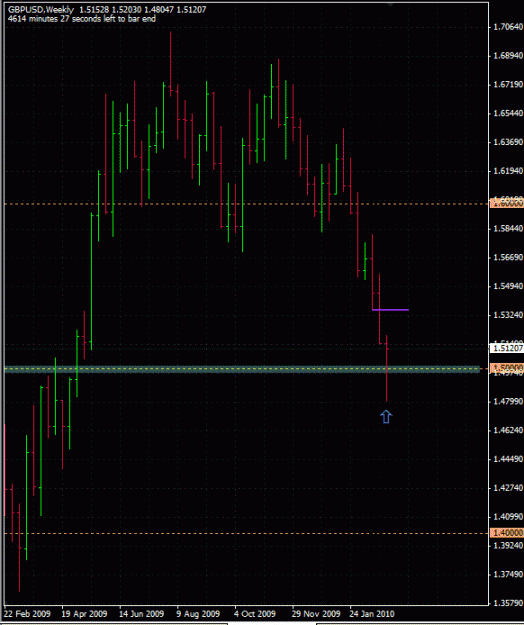The image size is (524, 625).
Task: Click the 19 Apr 2009 date label
Action: [x=85, y=614]
